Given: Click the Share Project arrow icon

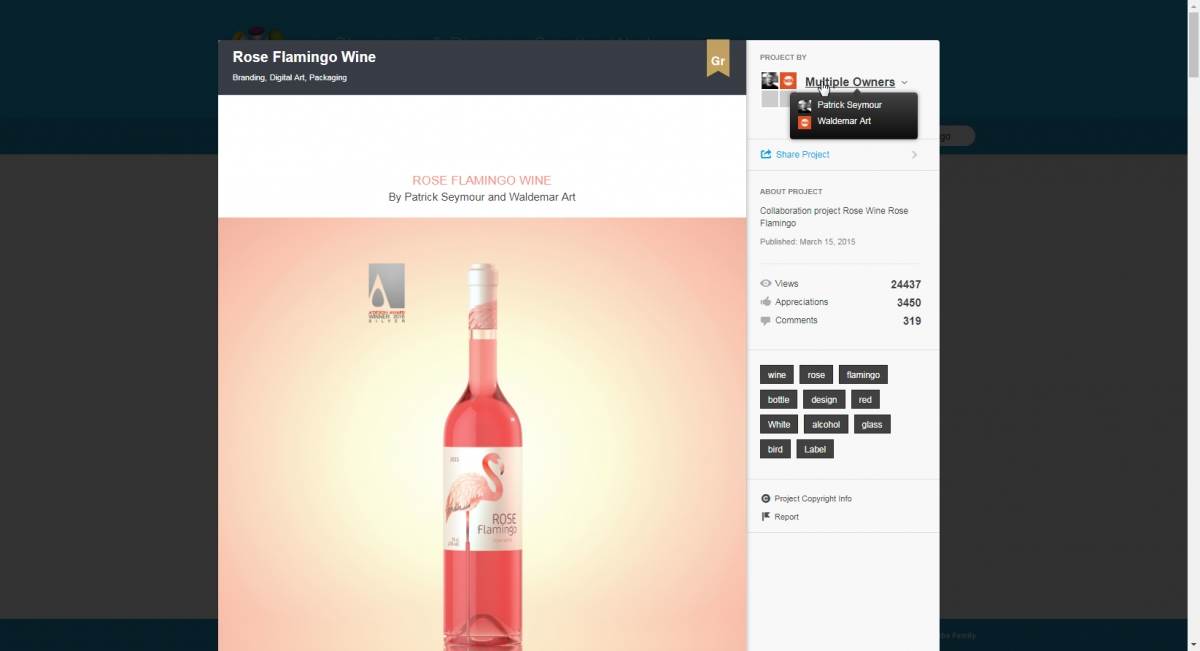Looking at the screenshot, I should pos(766,155).
